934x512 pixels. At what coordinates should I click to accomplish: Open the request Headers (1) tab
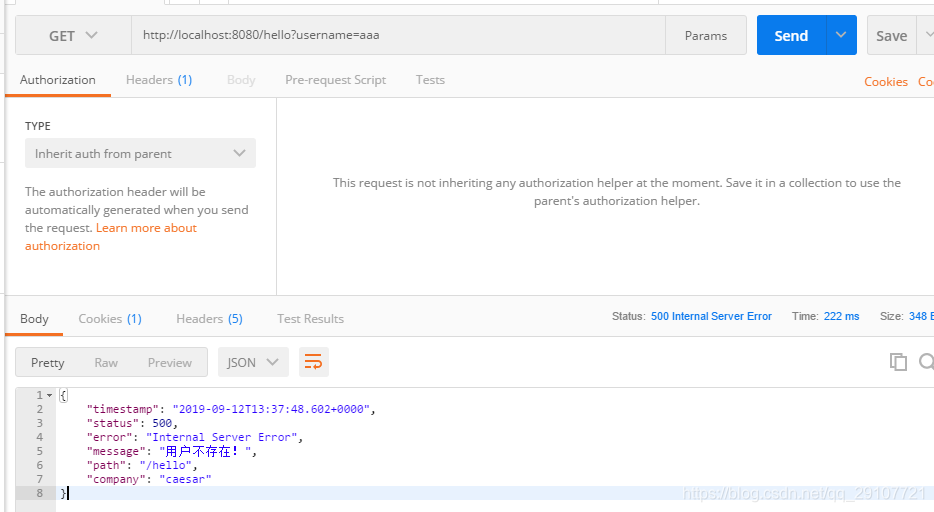pos(159,80)
